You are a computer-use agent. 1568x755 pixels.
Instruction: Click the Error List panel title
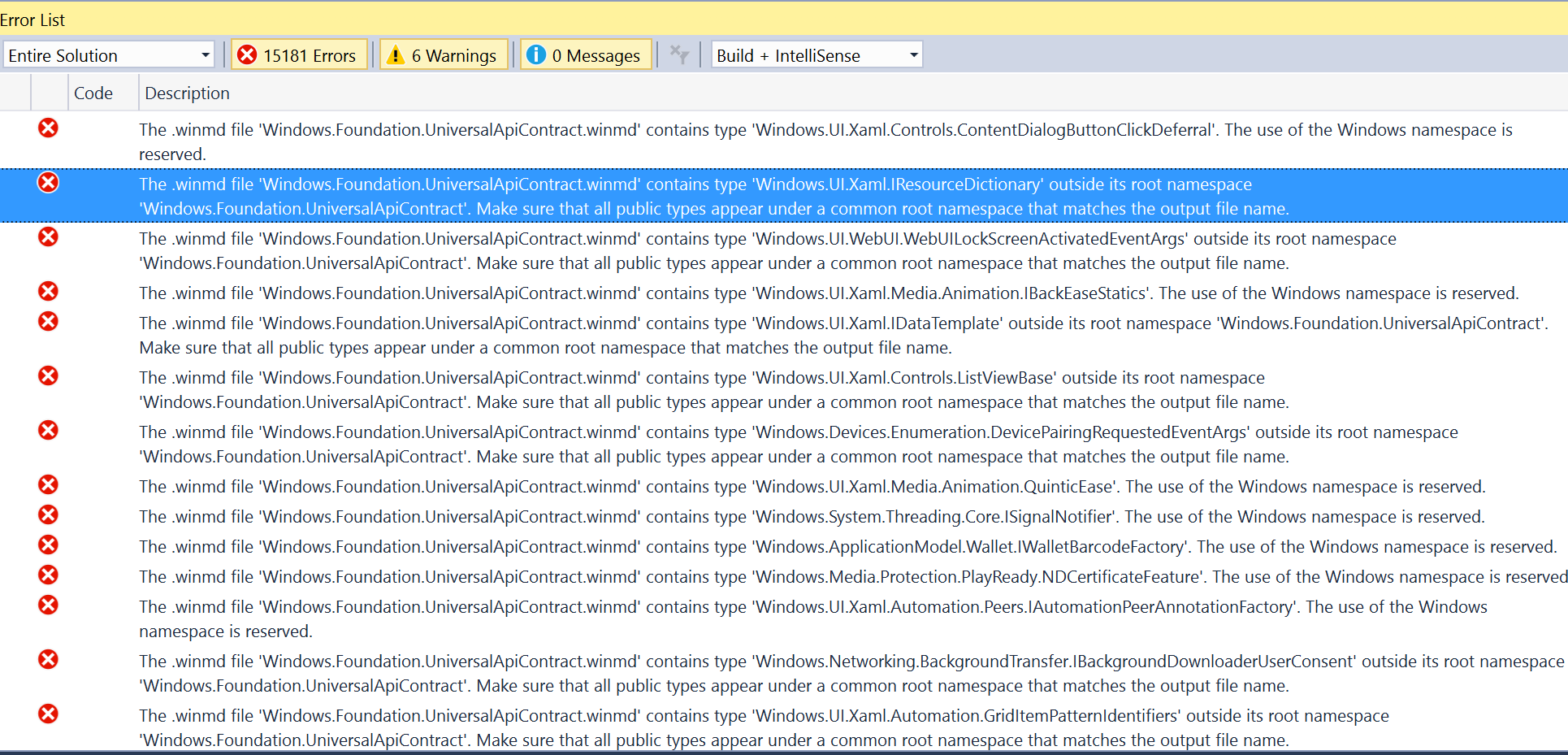(32, 20)
